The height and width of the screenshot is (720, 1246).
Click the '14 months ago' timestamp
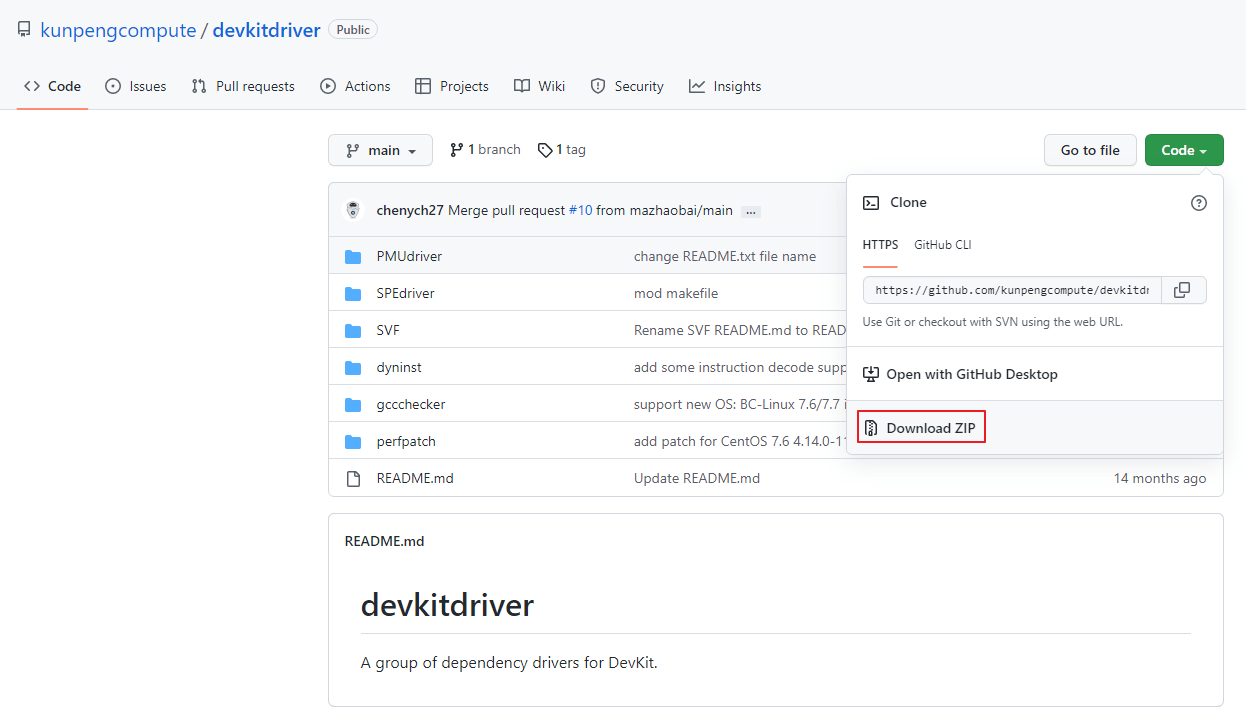coord(1160,478)
